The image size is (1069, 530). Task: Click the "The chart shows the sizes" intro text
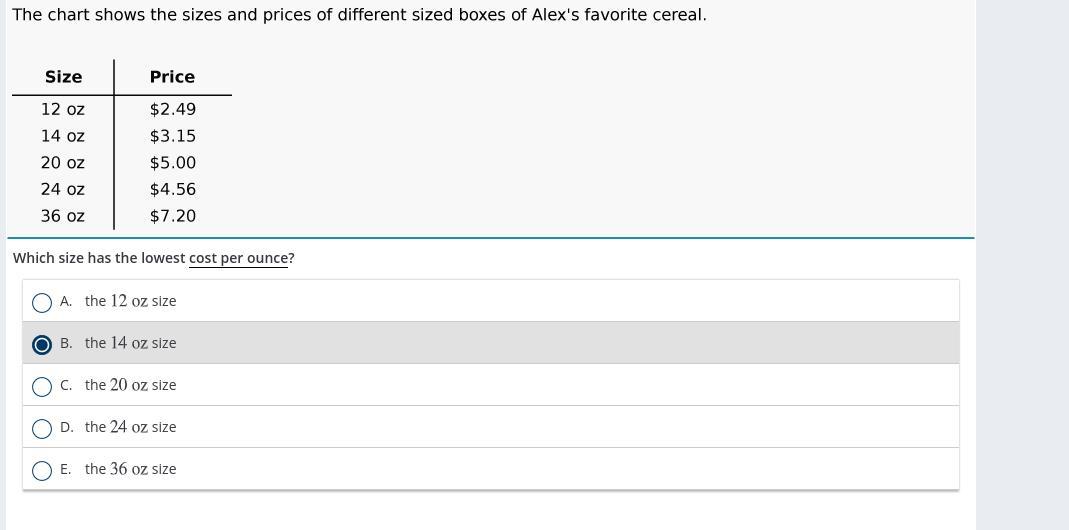tap(358, 15)
